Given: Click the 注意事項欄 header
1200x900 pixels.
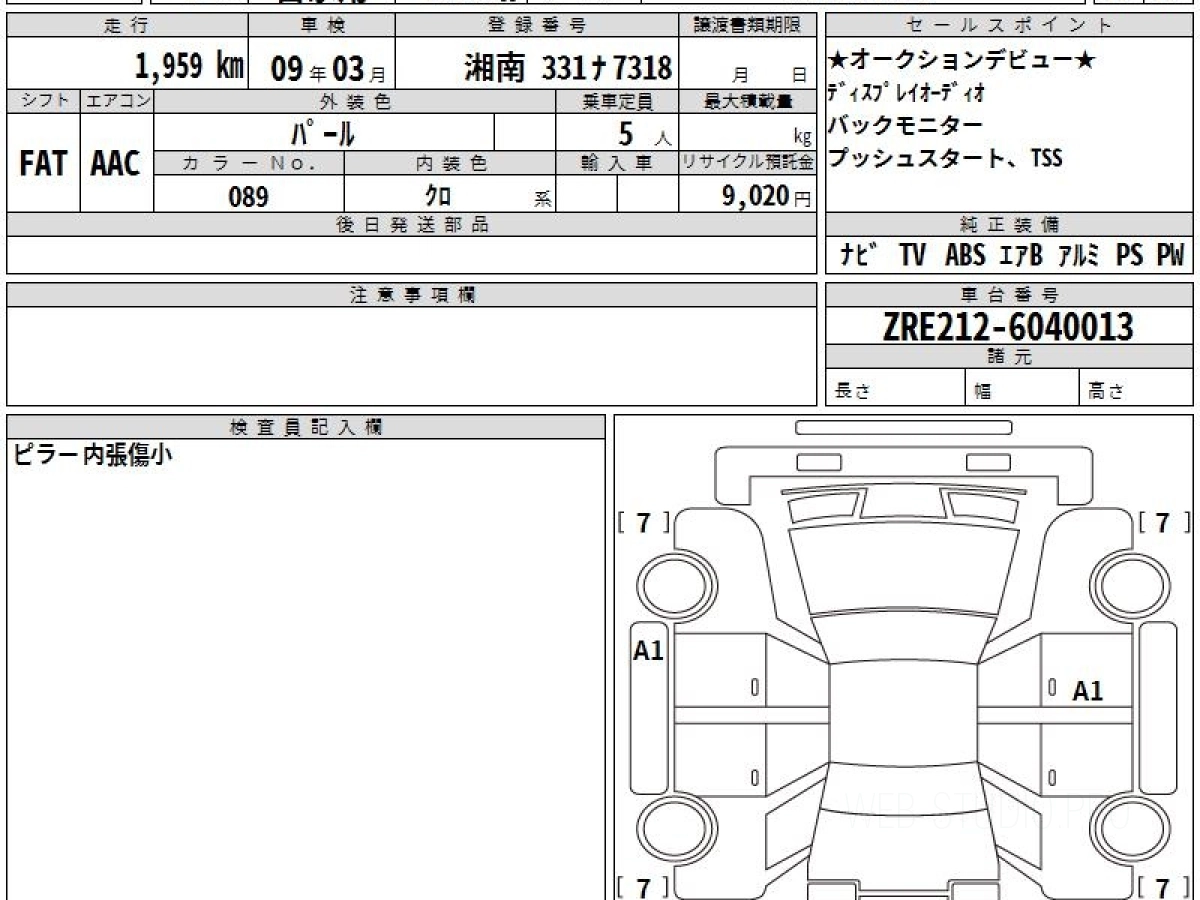Looking at the screenshot, I should pyautogui.click(x=412, y=295).
